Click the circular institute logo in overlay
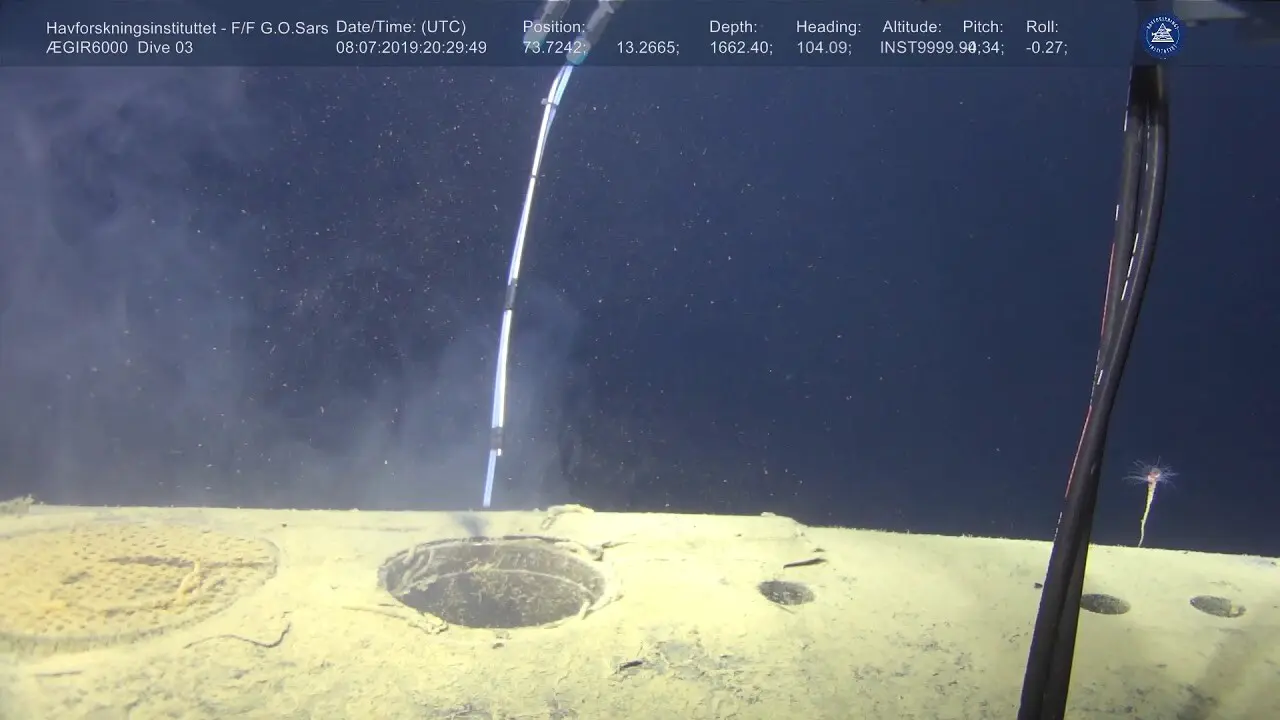The height and width of the screenshot is (720, 1280). [1162, 37]
